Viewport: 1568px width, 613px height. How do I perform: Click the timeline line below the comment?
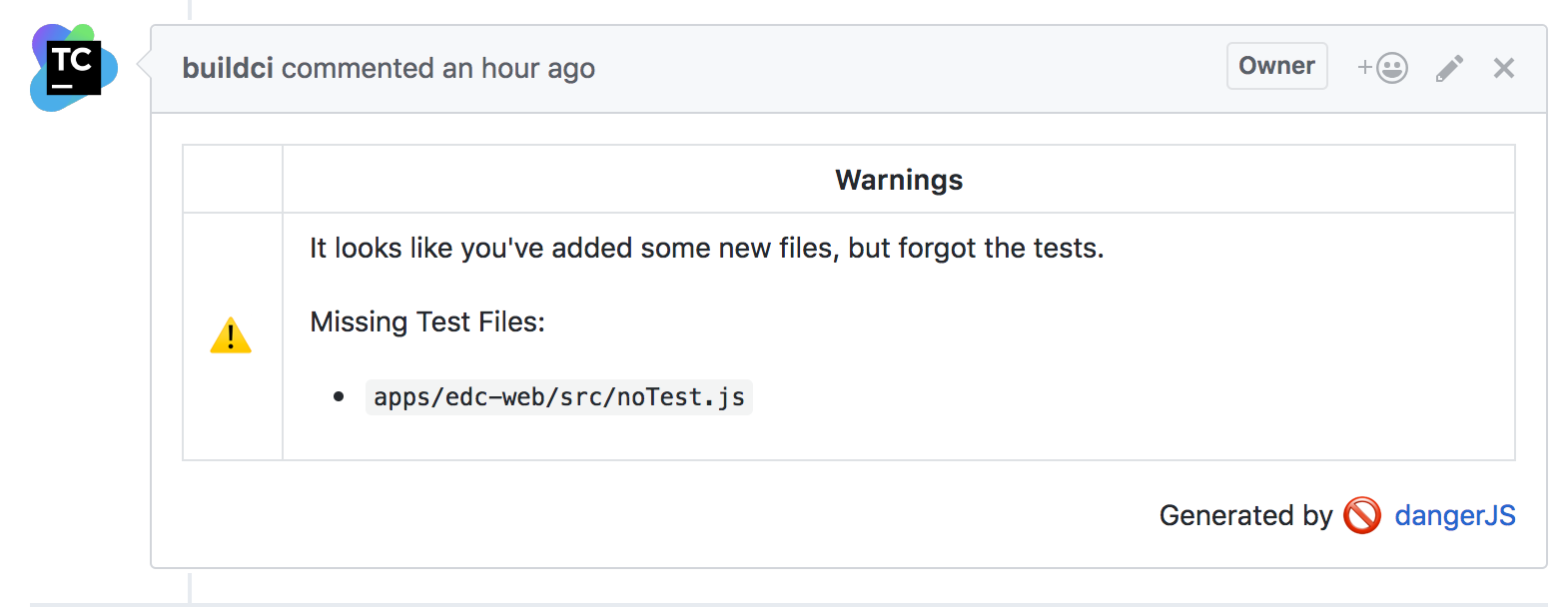[x=190, y=587]
